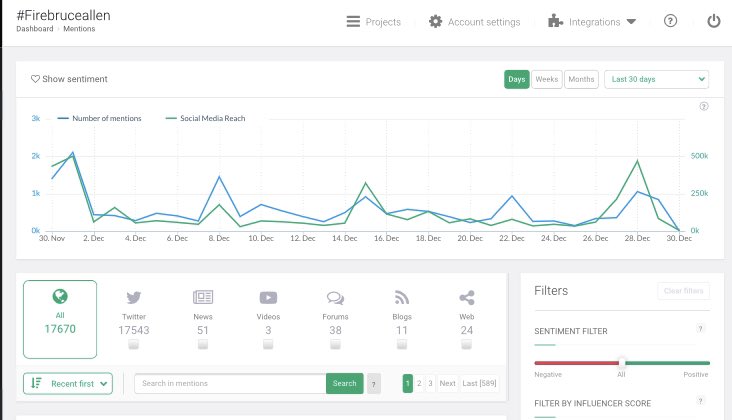Click the Twitter bird icon
732x420 pixels.
coord(134,297)
